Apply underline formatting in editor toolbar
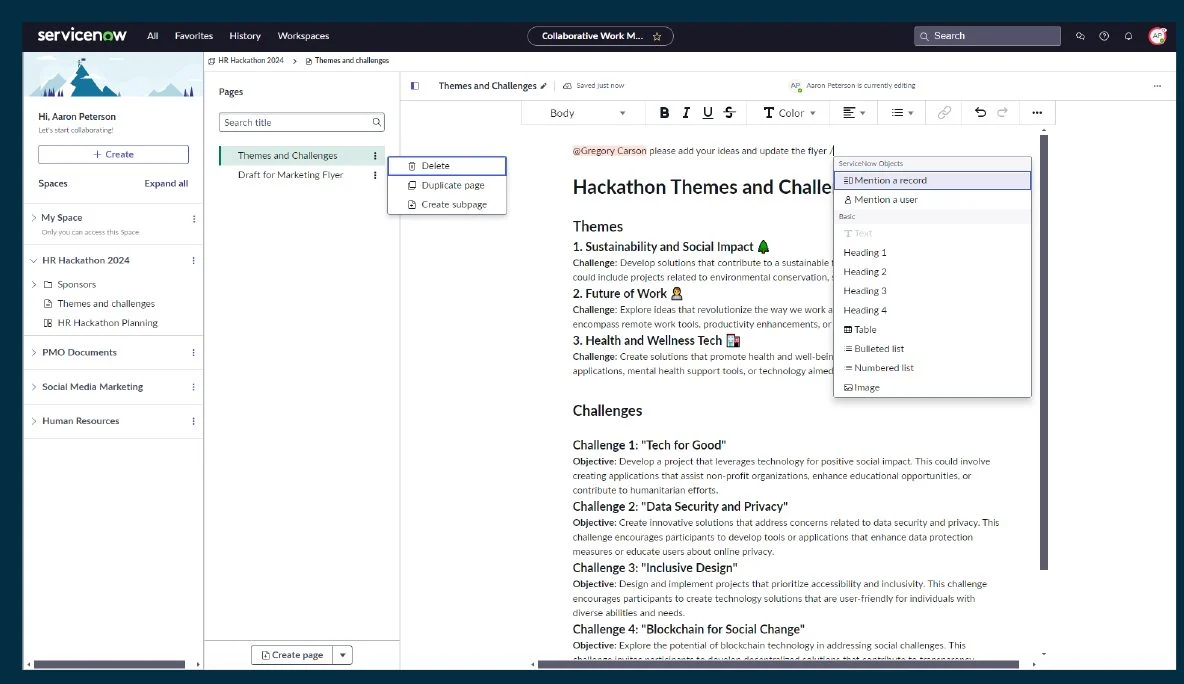The height and width of the screenshot is (684, 1184). [708, 112]
